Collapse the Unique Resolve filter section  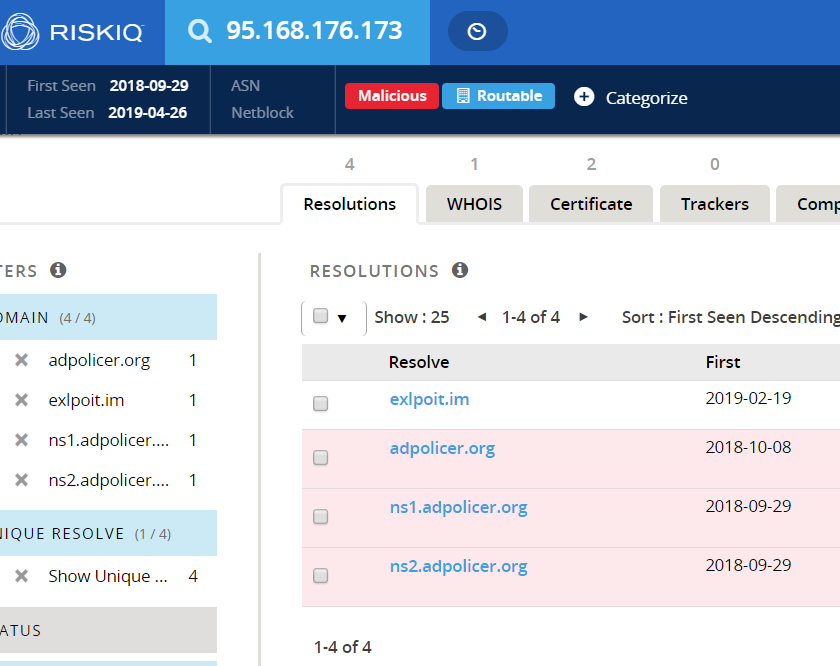pyautogui.click(x=108, y=533)
